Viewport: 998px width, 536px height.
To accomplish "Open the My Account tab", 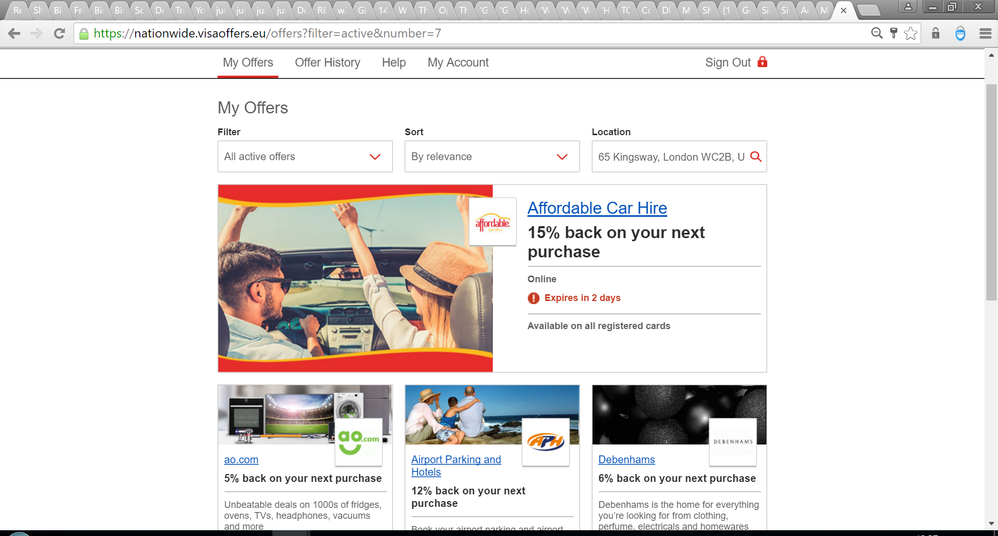I will point(458,62).
